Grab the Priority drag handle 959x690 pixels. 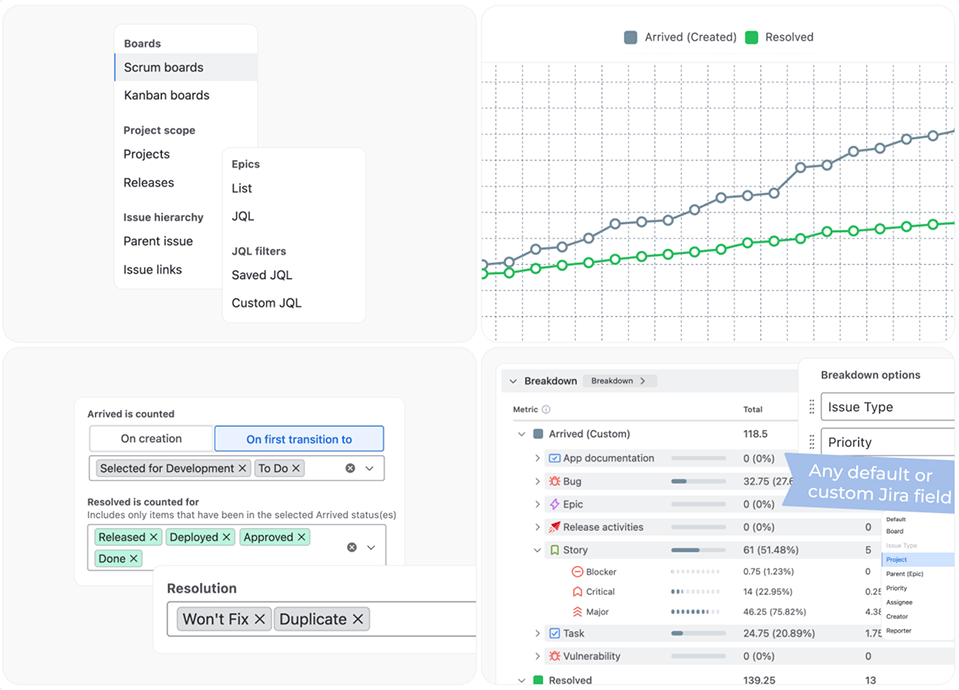[812, 442]
